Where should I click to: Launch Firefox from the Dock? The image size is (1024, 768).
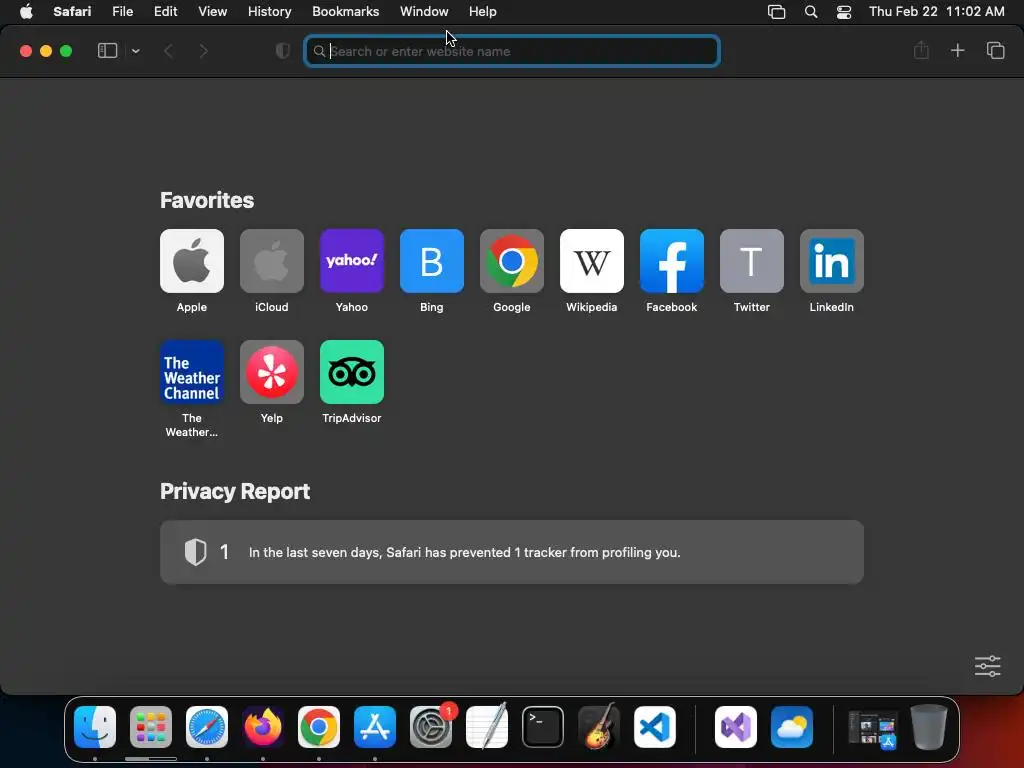click(263, 727)
